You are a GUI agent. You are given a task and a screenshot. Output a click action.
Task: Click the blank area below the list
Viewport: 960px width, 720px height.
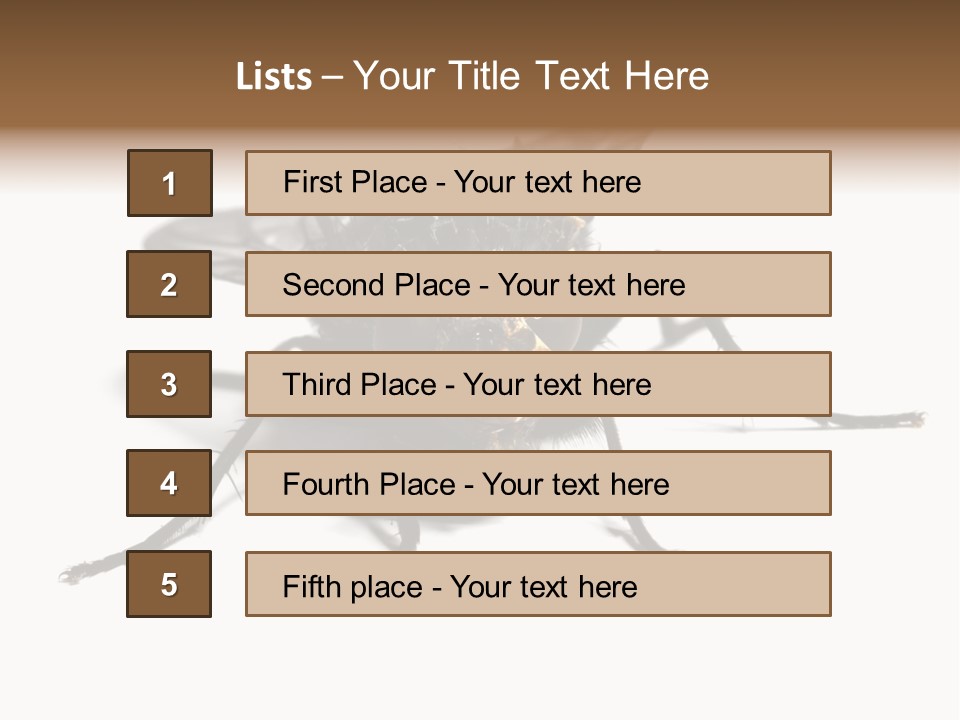click(480, 665)
